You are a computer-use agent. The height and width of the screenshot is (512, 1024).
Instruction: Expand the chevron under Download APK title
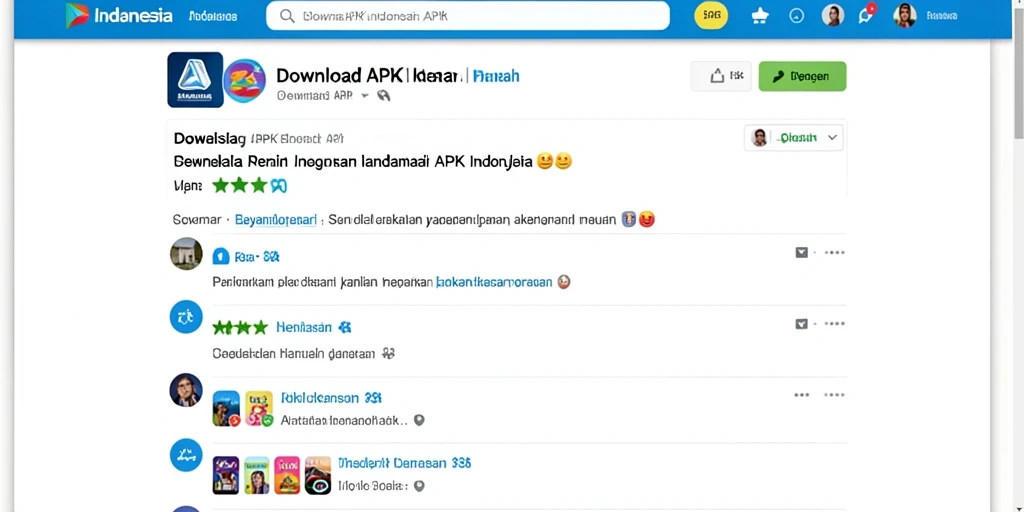click(365, 95)
